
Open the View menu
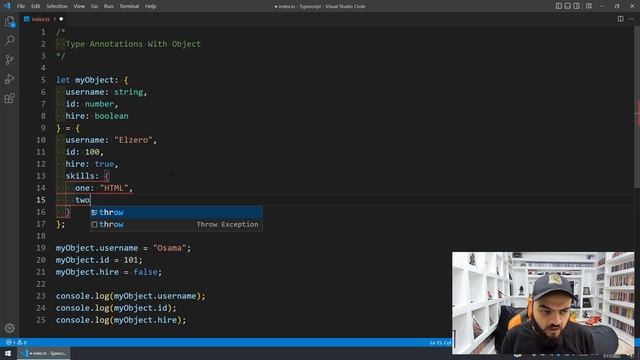point(79,6)
